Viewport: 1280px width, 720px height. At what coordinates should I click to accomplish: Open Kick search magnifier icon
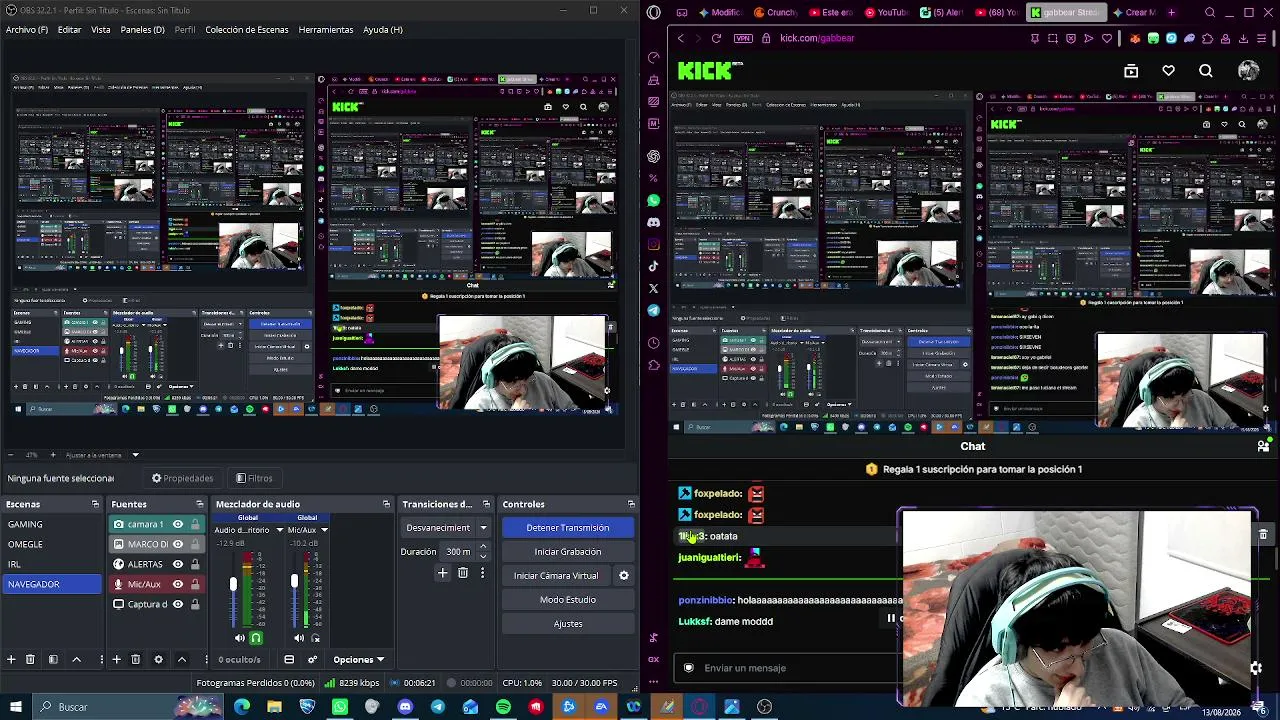pyautogui.click(x=1206, y=71)
